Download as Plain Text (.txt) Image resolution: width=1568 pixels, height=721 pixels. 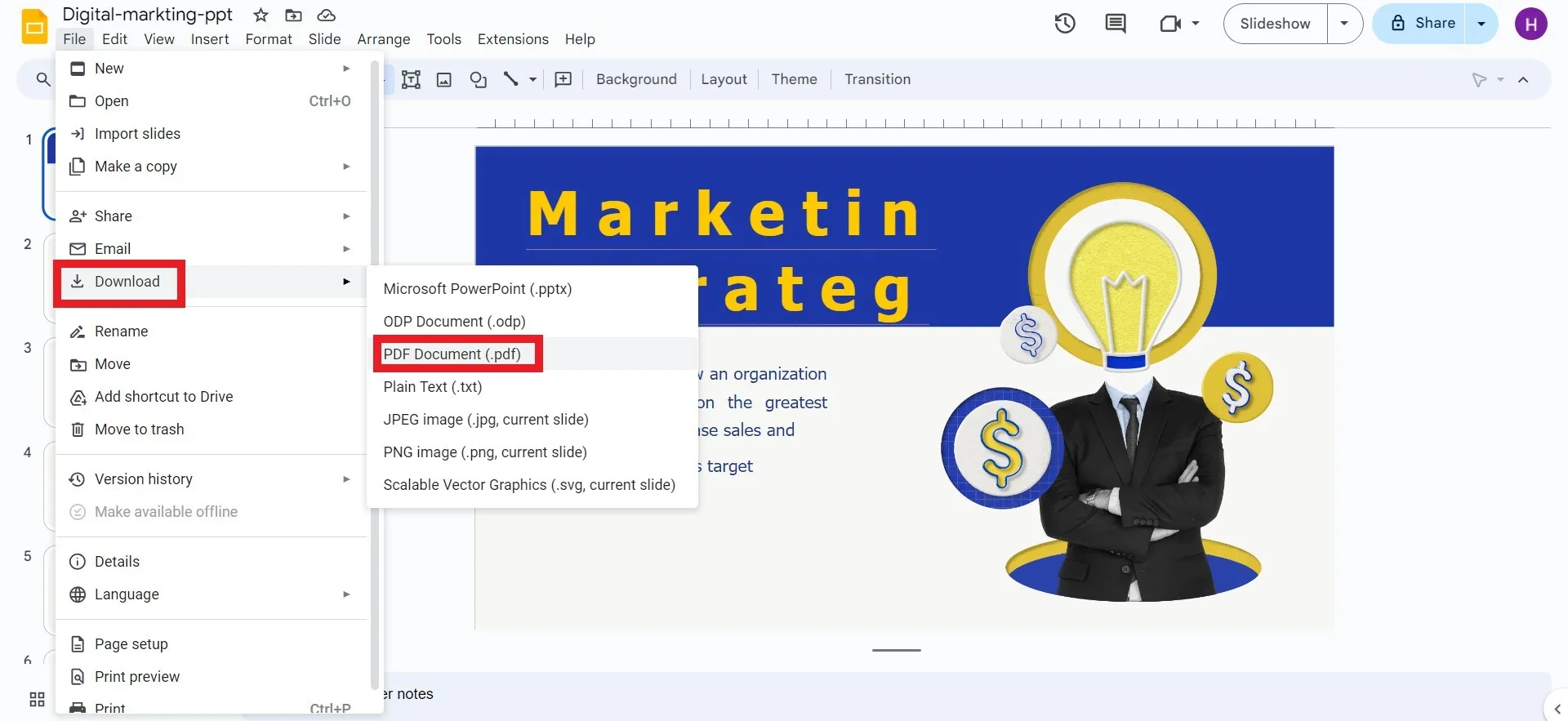coord(533,387)
